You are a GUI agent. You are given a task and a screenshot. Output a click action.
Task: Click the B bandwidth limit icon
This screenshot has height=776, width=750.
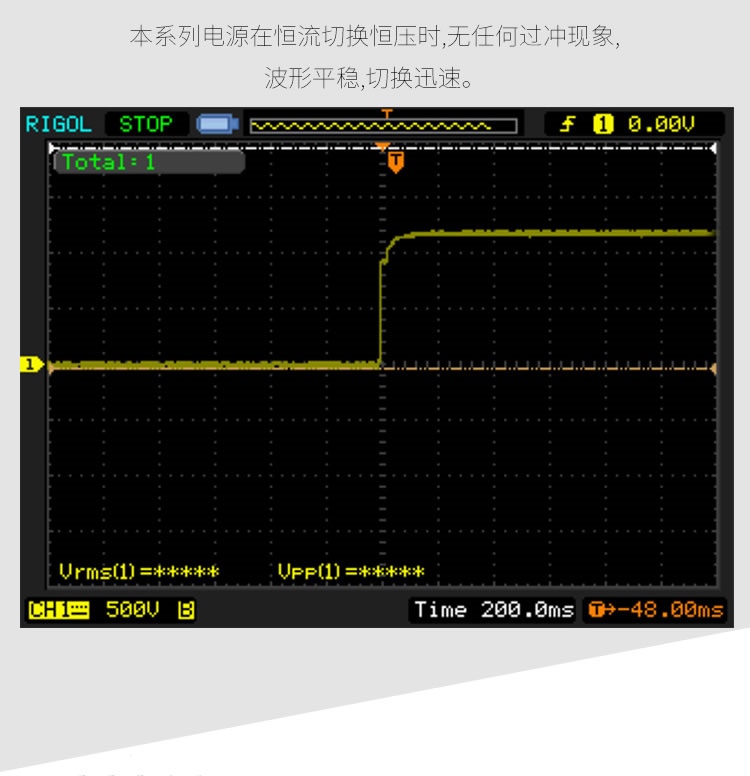pyautogui.click(x=186, y=610)
